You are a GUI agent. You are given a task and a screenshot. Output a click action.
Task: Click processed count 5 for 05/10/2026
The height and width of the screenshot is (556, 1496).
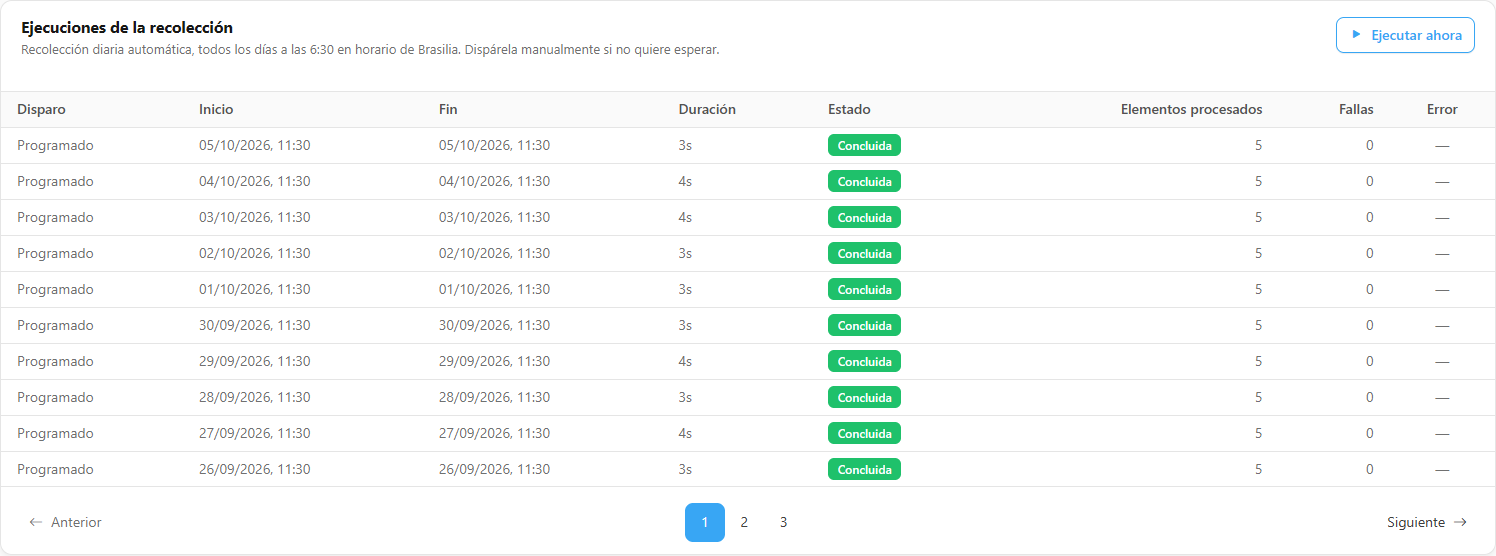(1258, 145)
